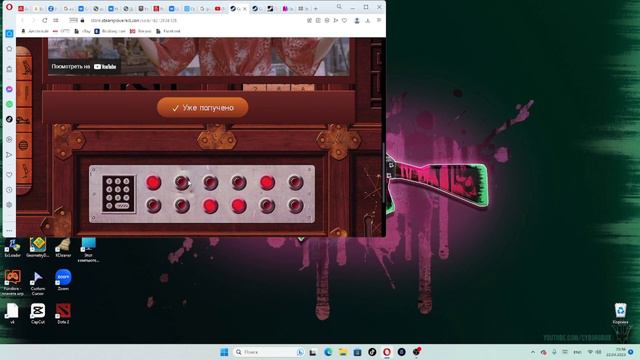Open the Settings gear in Opera sidebar
This screenshot has width=640, height=360.
point(9,205)
